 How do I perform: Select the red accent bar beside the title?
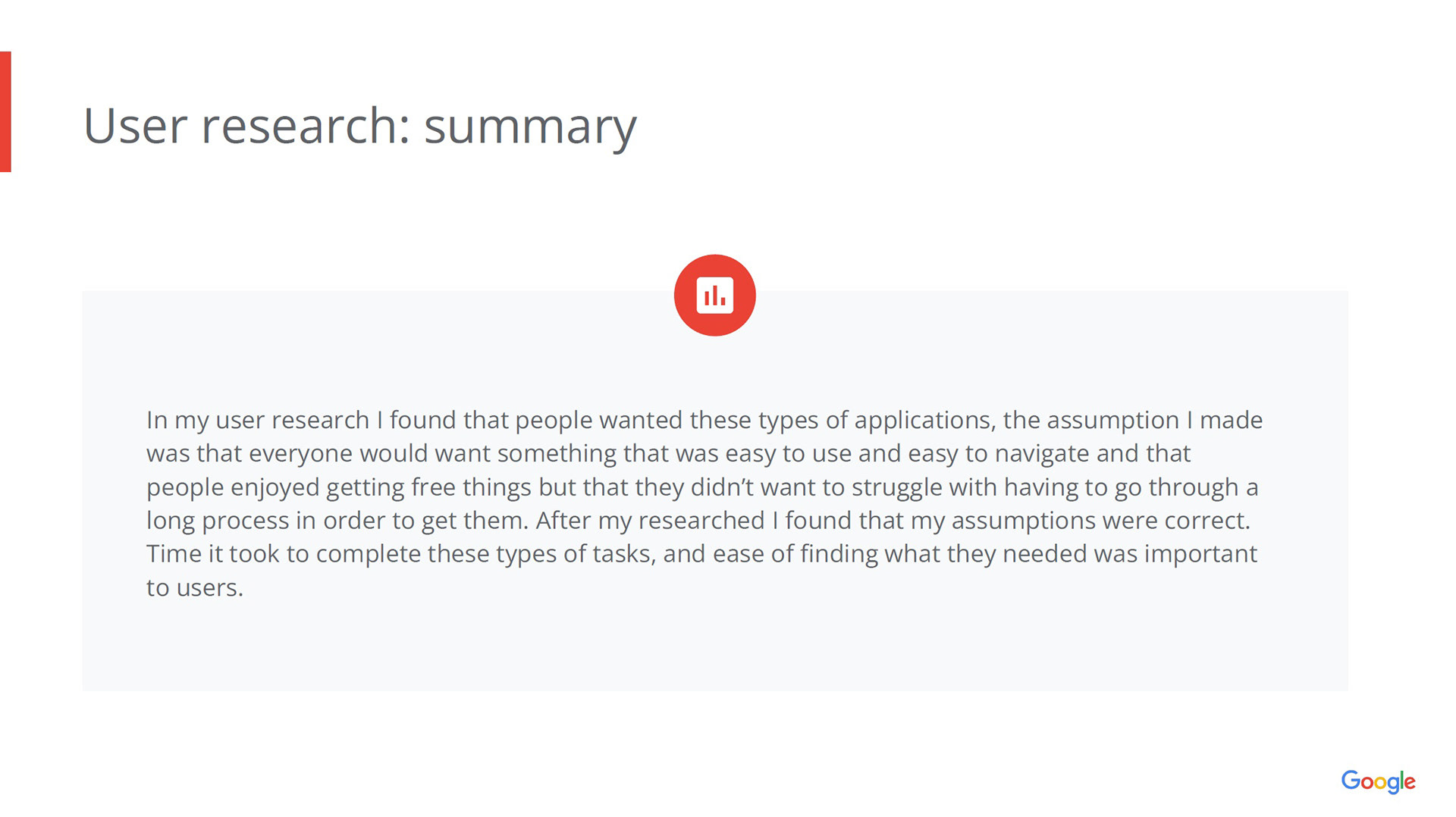[5, 111]
